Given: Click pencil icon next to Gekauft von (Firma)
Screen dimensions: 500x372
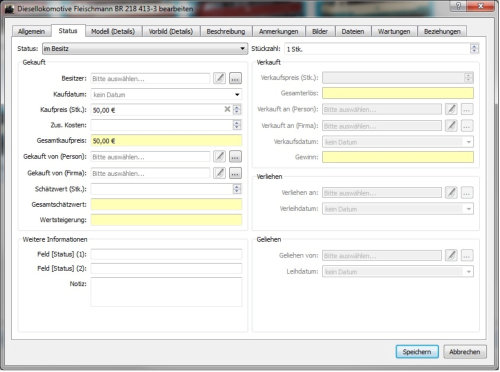Looking at the screenshot, I should click(219, 173).
